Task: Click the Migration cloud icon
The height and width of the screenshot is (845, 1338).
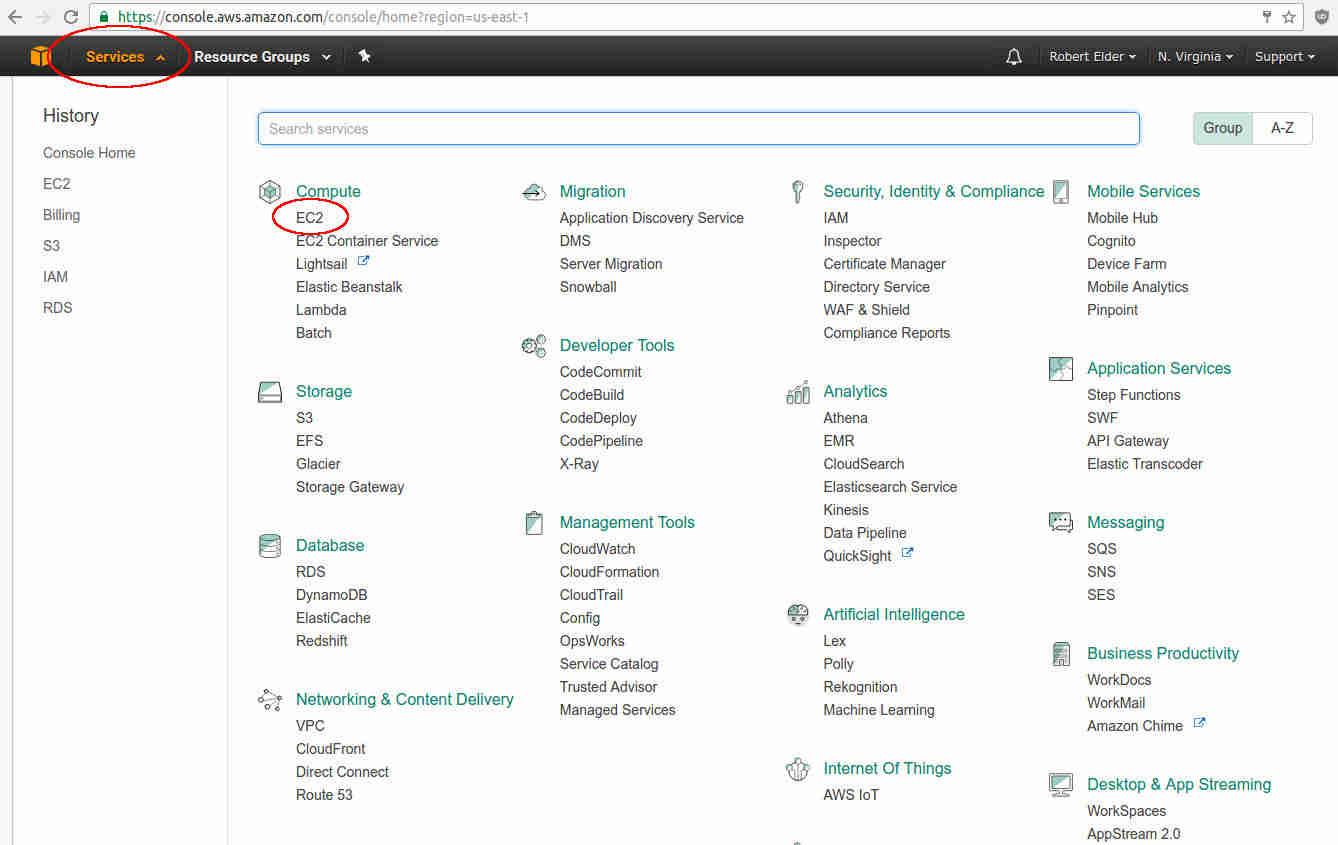Action: coord(534,191)
